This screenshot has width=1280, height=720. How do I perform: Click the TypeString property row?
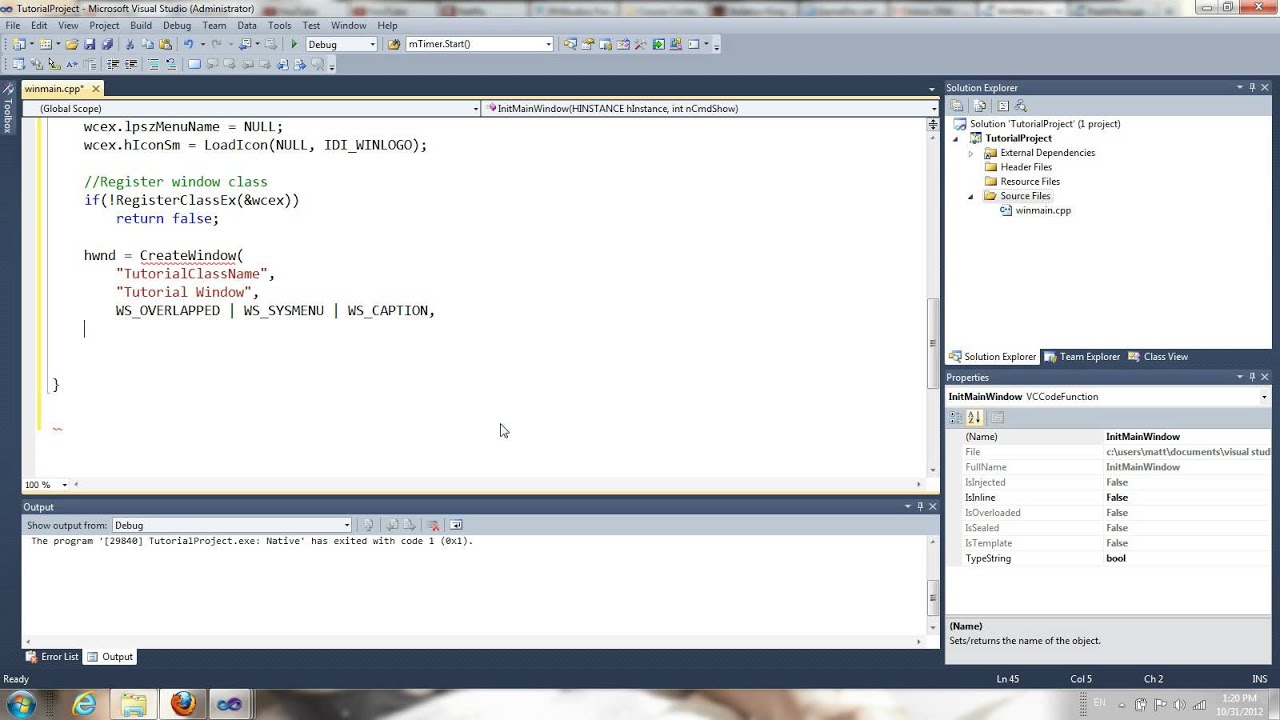pos(1108,559)
